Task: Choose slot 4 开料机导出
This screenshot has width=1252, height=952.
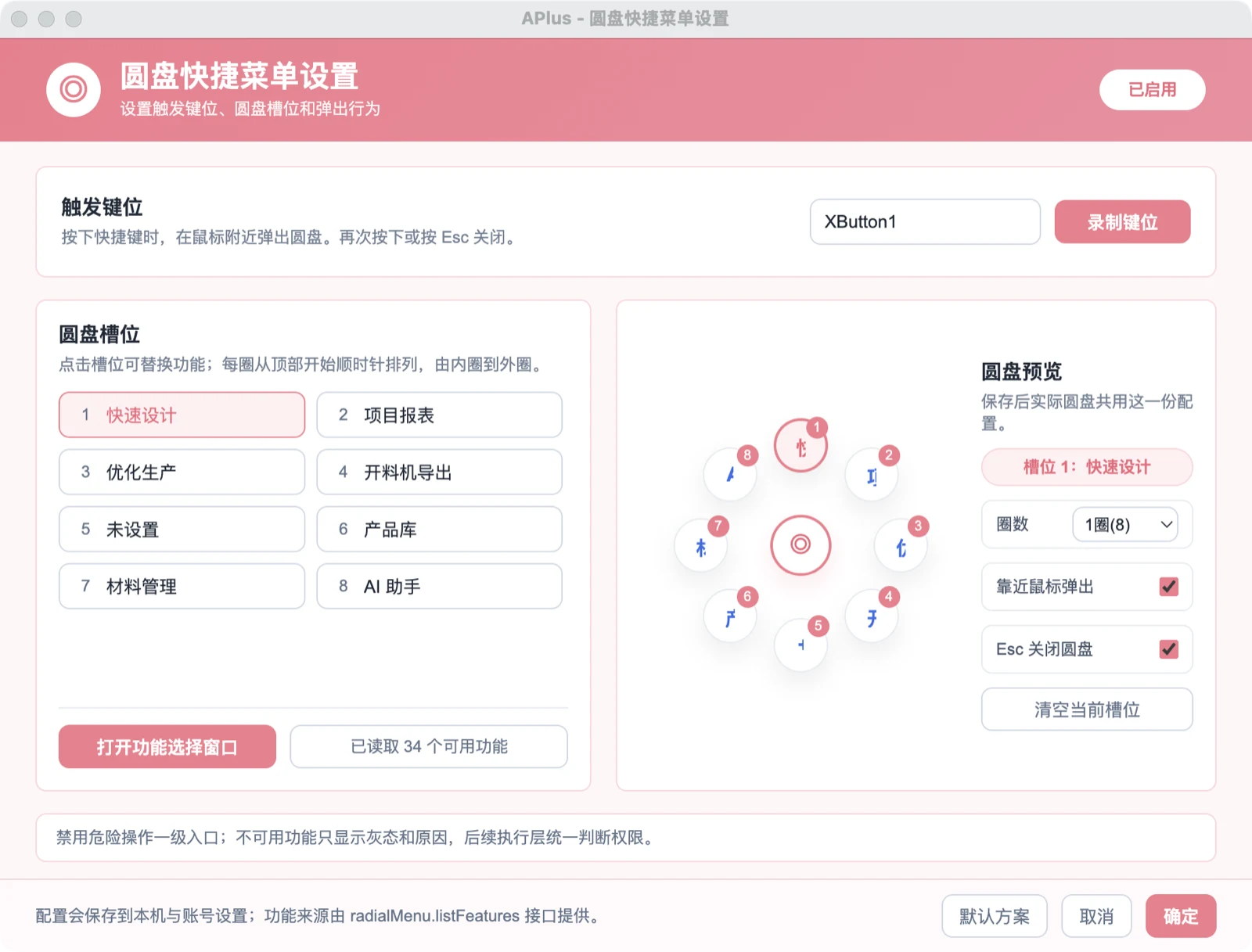Action: tap(439, 472)
